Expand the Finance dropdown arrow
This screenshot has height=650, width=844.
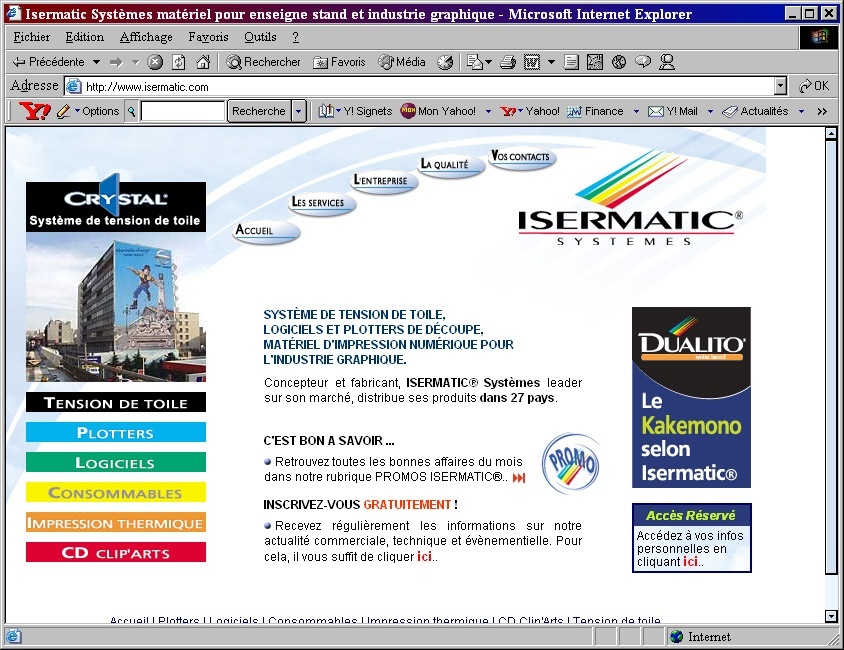click(x=636, y=111)
